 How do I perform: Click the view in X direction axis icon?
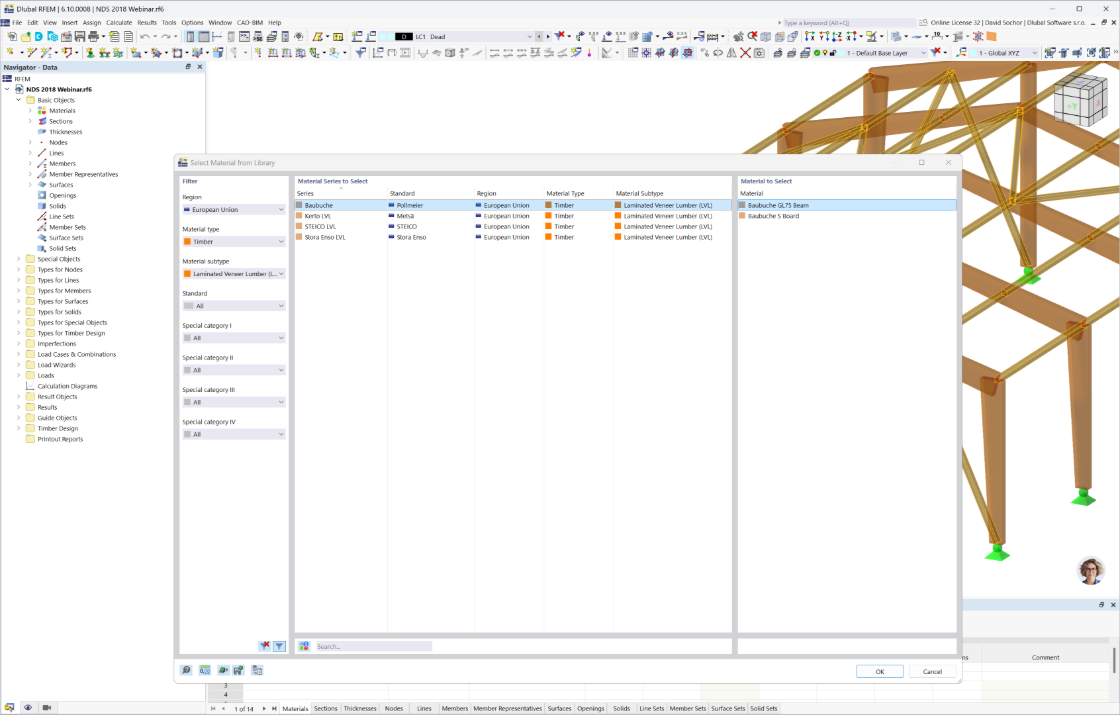click(x=809, y=36)
